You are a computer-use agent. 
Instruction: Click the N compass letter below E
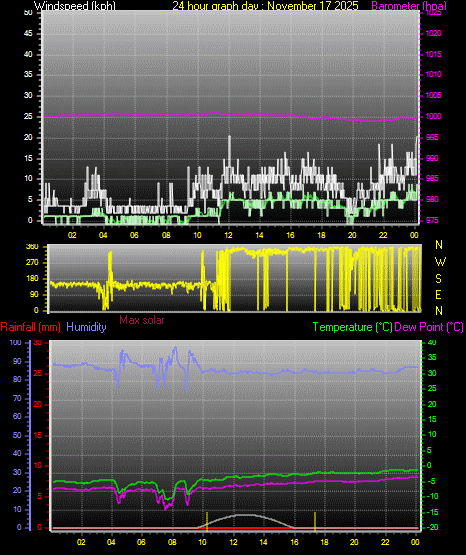[x=439, y=311]
